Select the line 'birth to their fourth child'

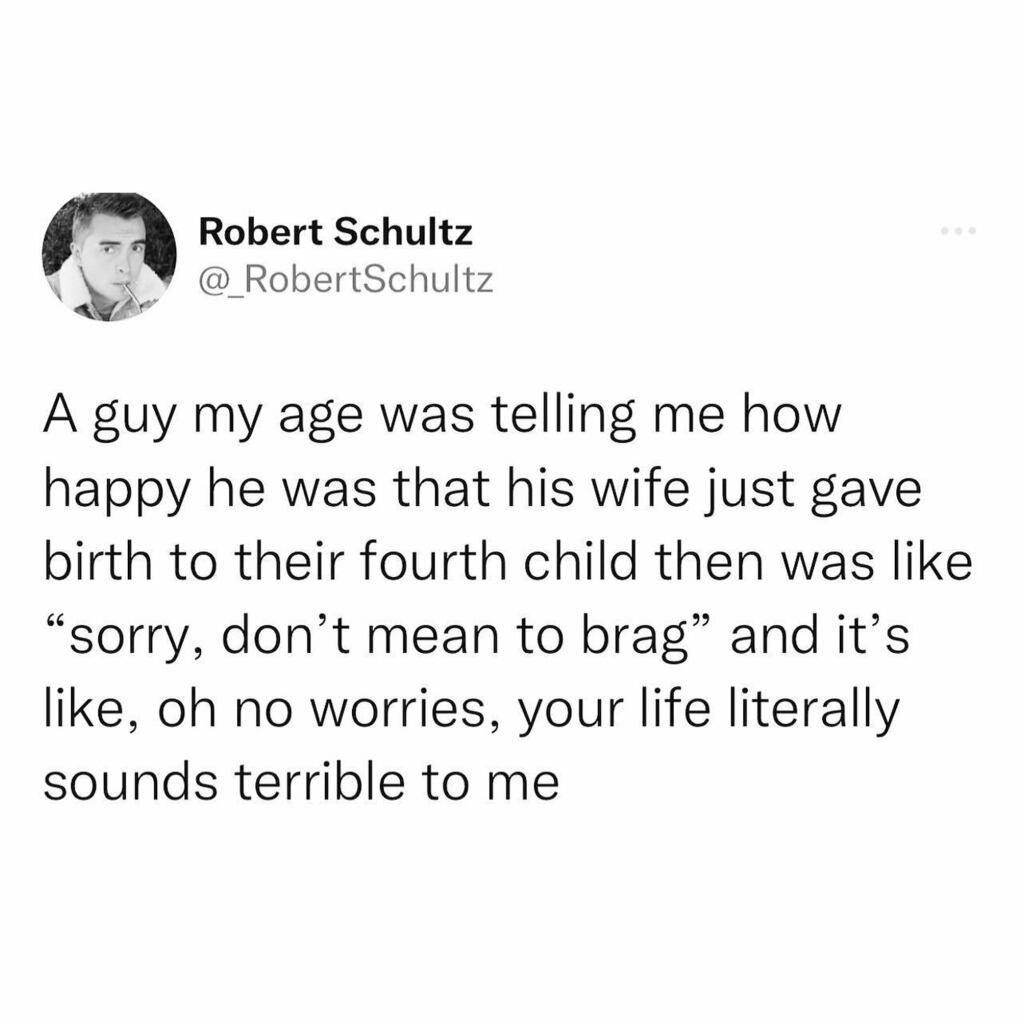(x=508, y=563)
